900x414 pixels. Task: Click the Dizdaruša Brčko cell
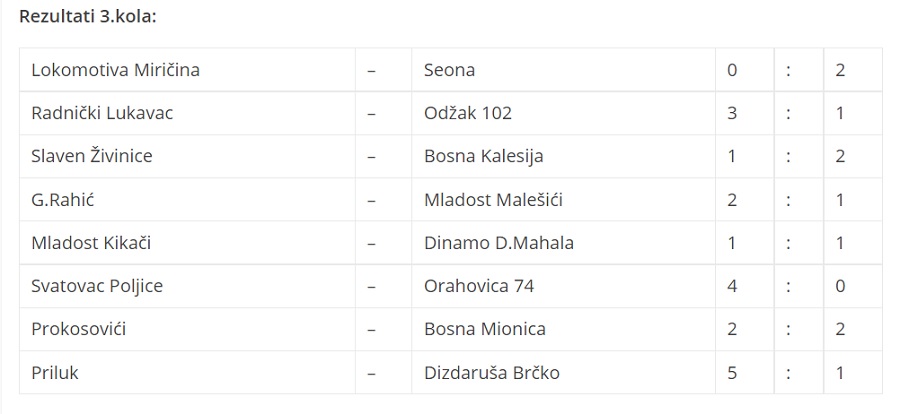[492, 372]
